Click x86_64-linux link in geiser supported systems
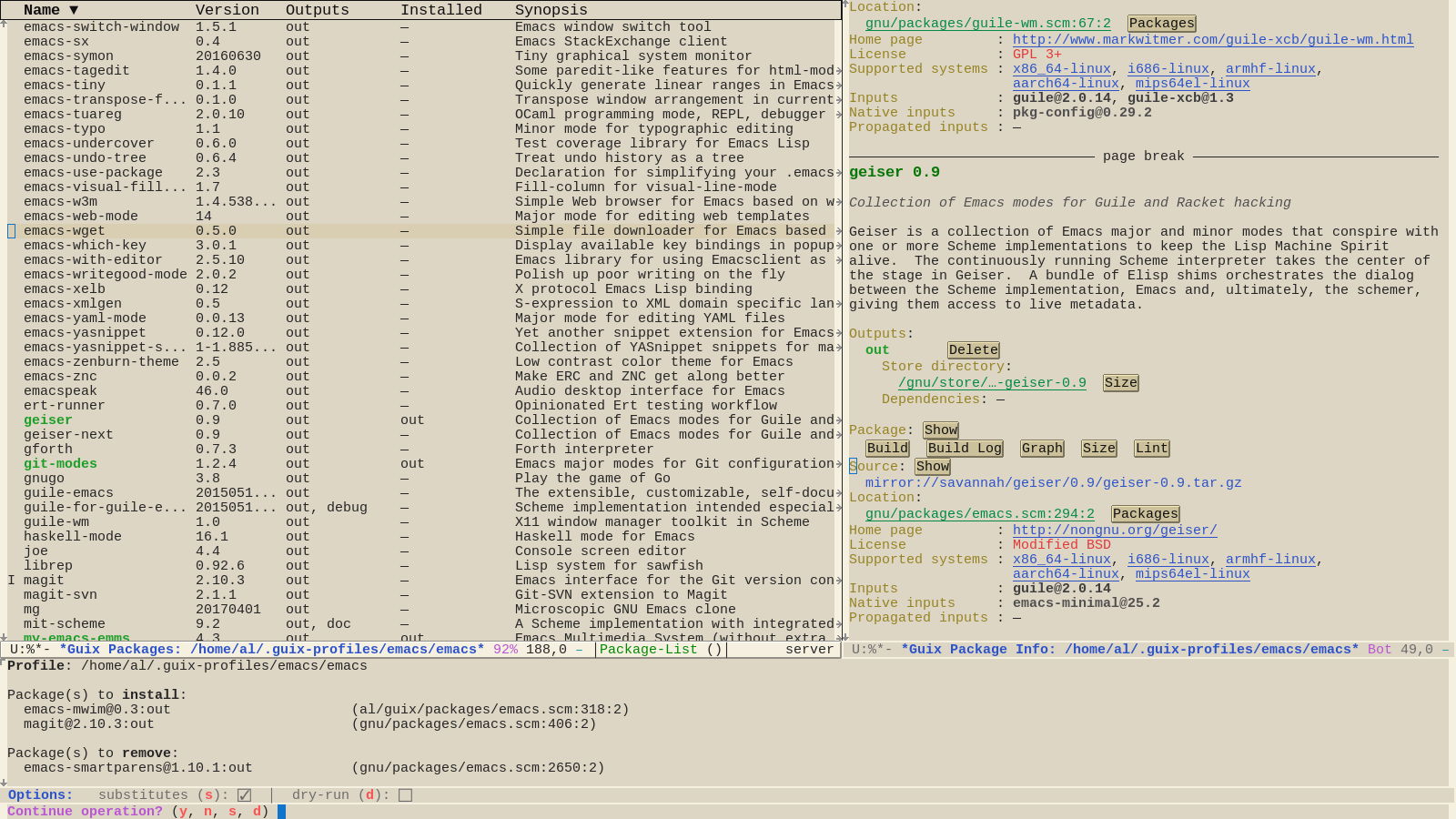Viewport: 1456px width, 819px height. pos(1062,560)
